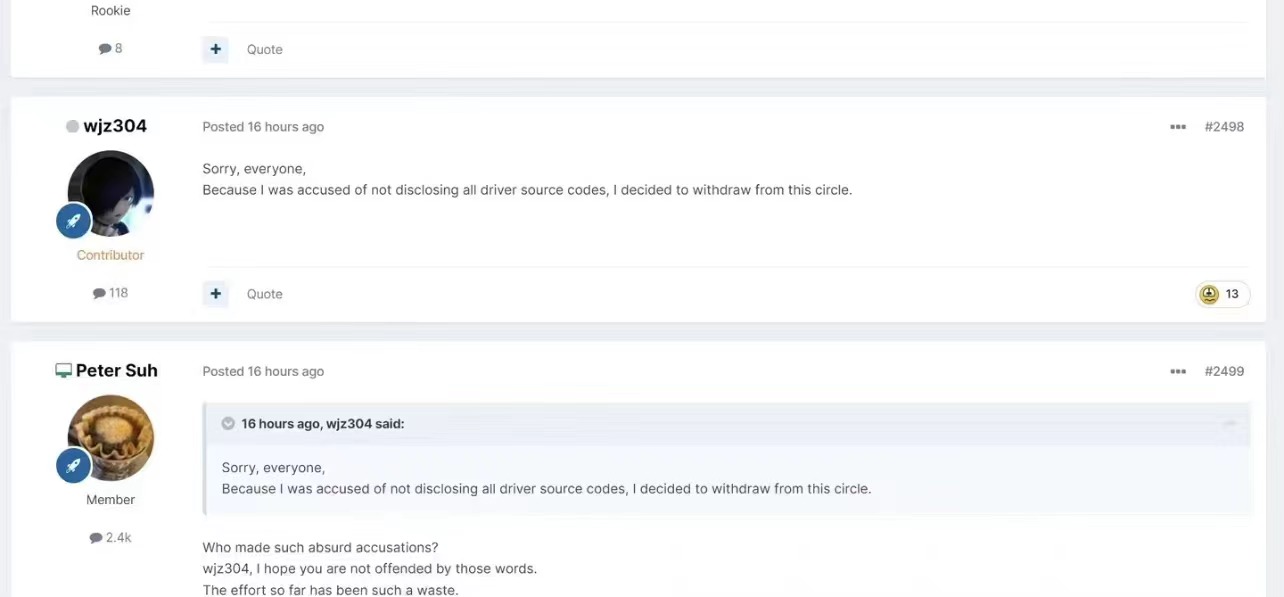Open the options menu for post #2498

tap(1178, 127)
